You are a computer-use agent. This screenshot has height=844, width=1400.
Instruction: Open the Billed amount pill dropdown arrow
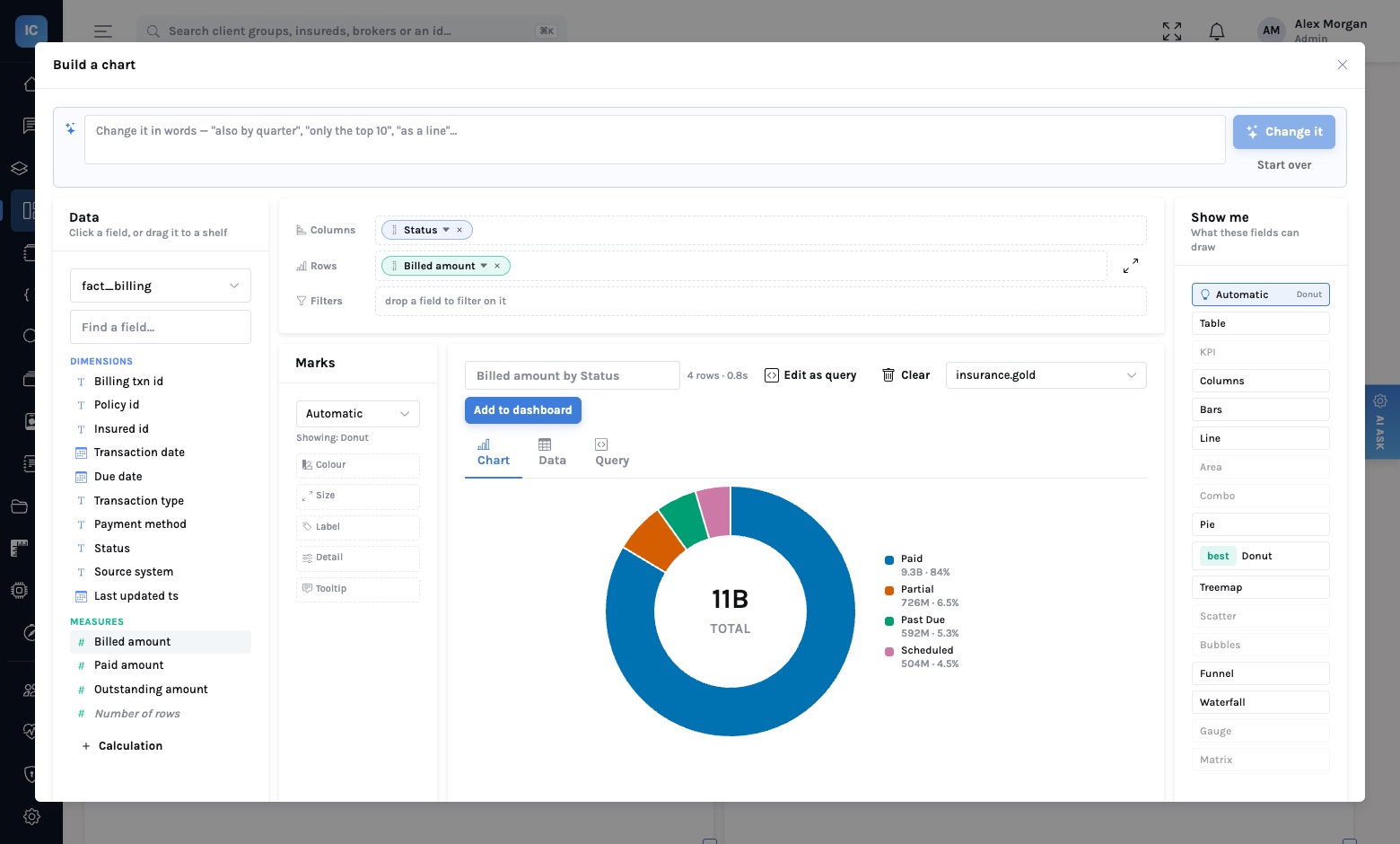pos(484,266)
